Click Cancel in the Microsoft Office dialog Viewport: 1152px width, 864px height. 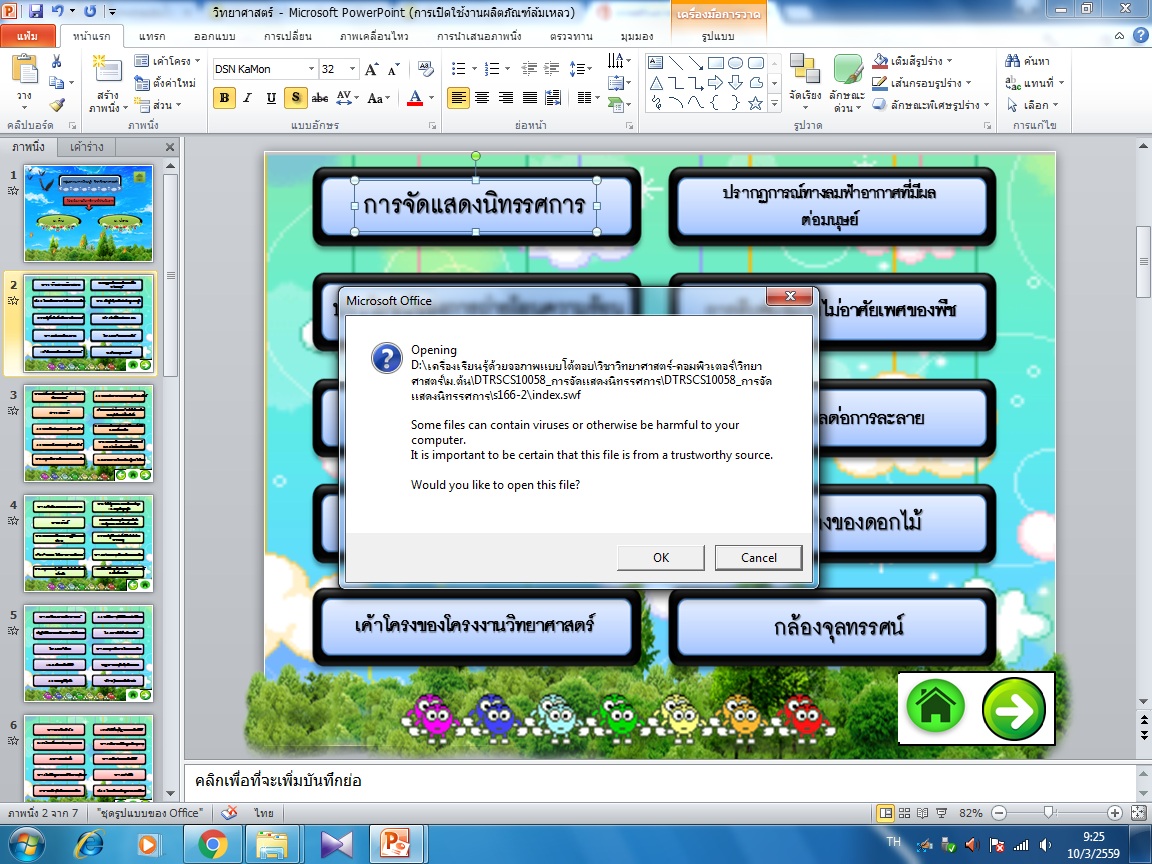tap(758, 557)
